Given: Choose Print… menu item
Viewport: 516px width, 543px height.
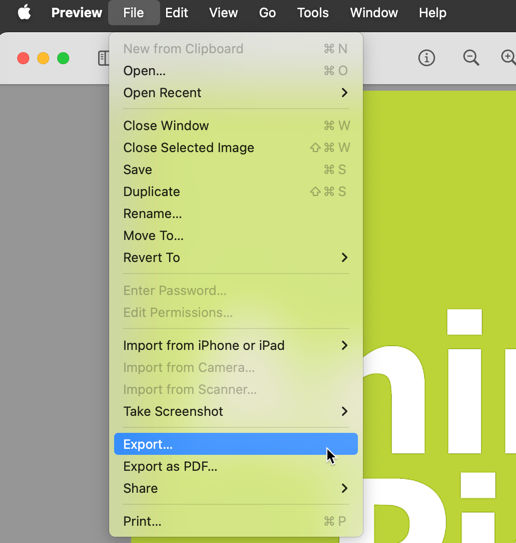Looking at the screenshot, I should point(236,521).
